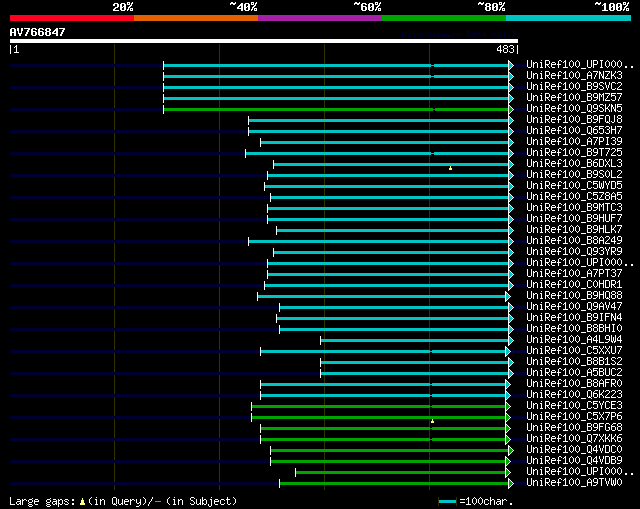Screen dimensions: 640x509
Task: Open the UniRef100_Q653H7 hit link
Action: point(574,131)
